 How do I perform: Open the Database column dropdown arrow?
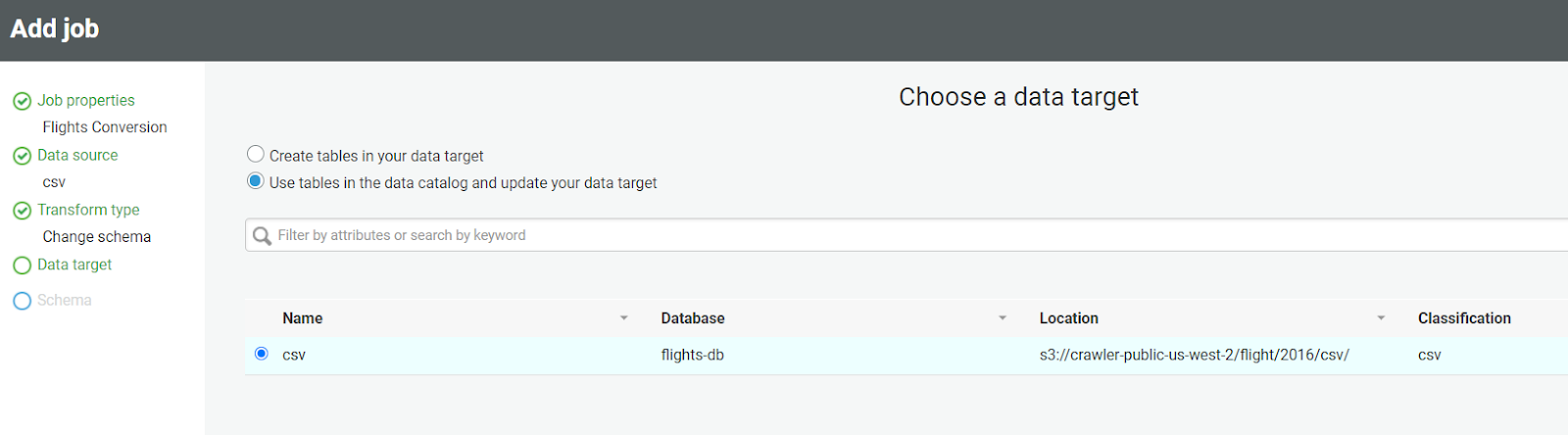[1003, 318]
